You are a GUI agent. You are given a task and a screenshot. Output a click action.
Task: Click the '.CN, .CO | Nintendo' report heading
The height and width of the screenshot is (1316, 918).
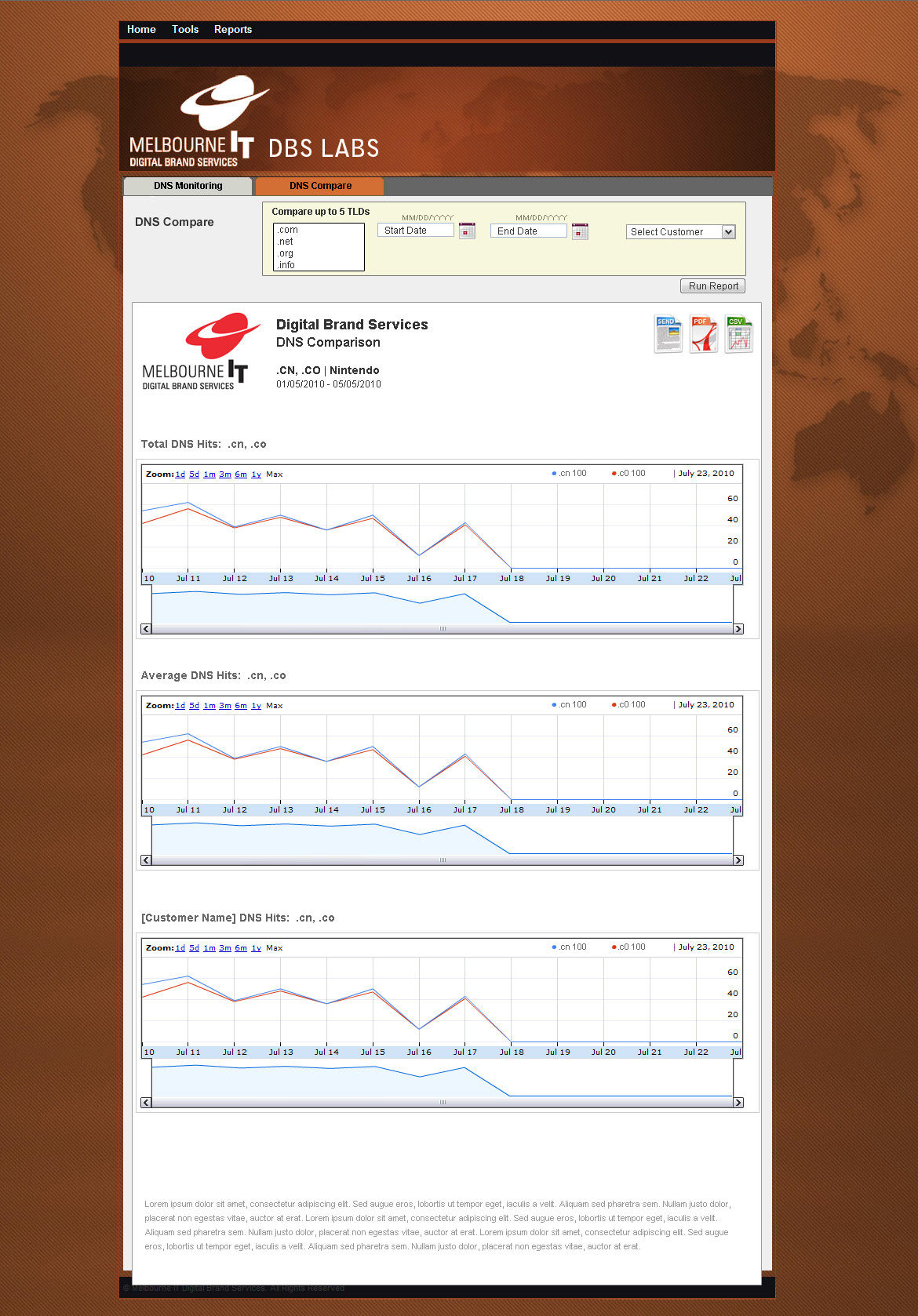pos(328,370)
